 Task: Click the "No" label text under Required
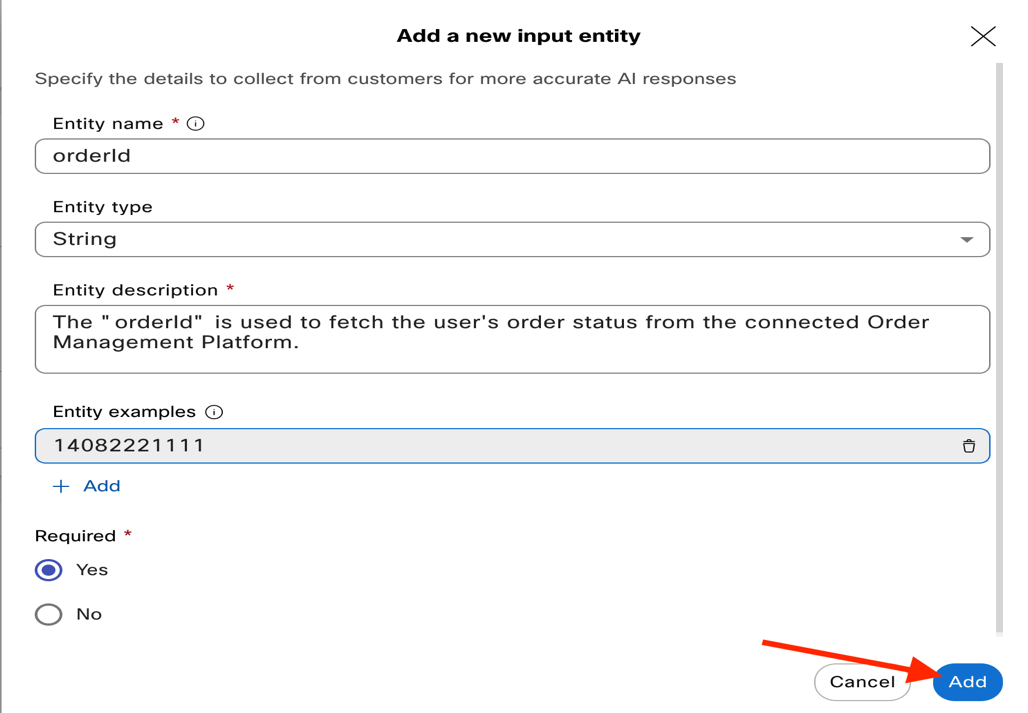pos(89,614)
